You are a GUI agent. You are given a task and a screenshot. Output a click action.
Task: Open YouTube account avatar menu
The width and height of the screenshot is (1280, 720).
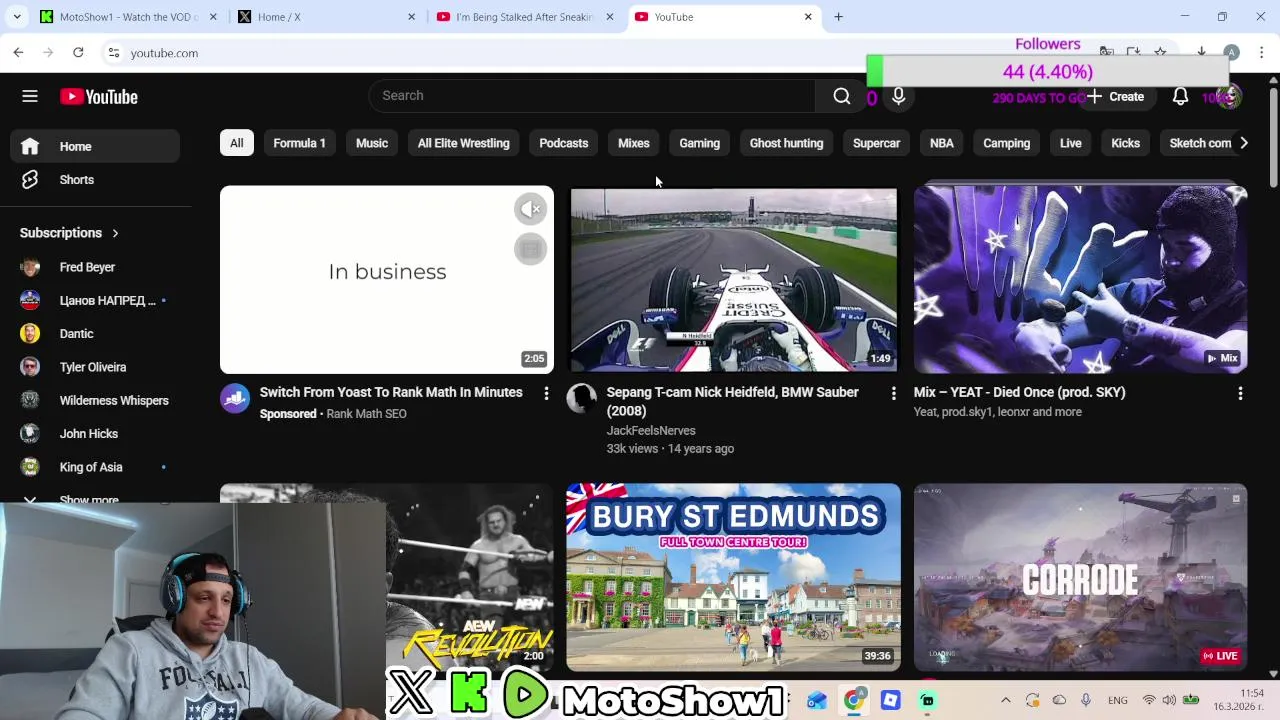pyautogui.click(x=1229, y=97)
